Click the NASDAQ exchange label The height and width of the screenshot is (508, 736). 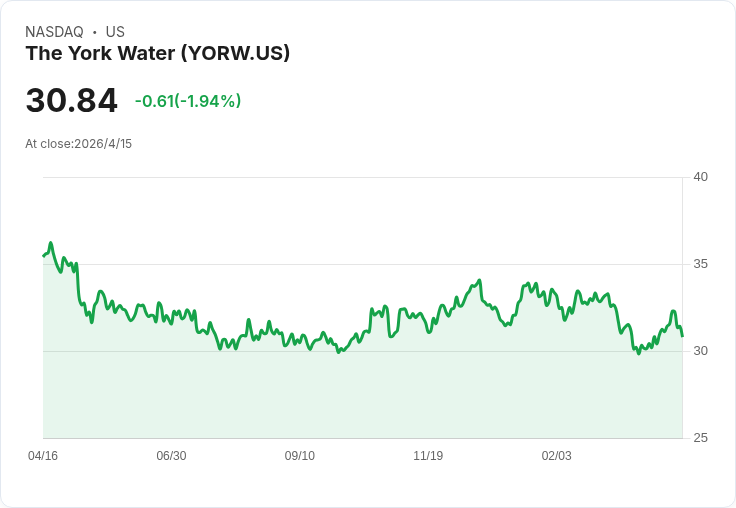tap(54, 32)
